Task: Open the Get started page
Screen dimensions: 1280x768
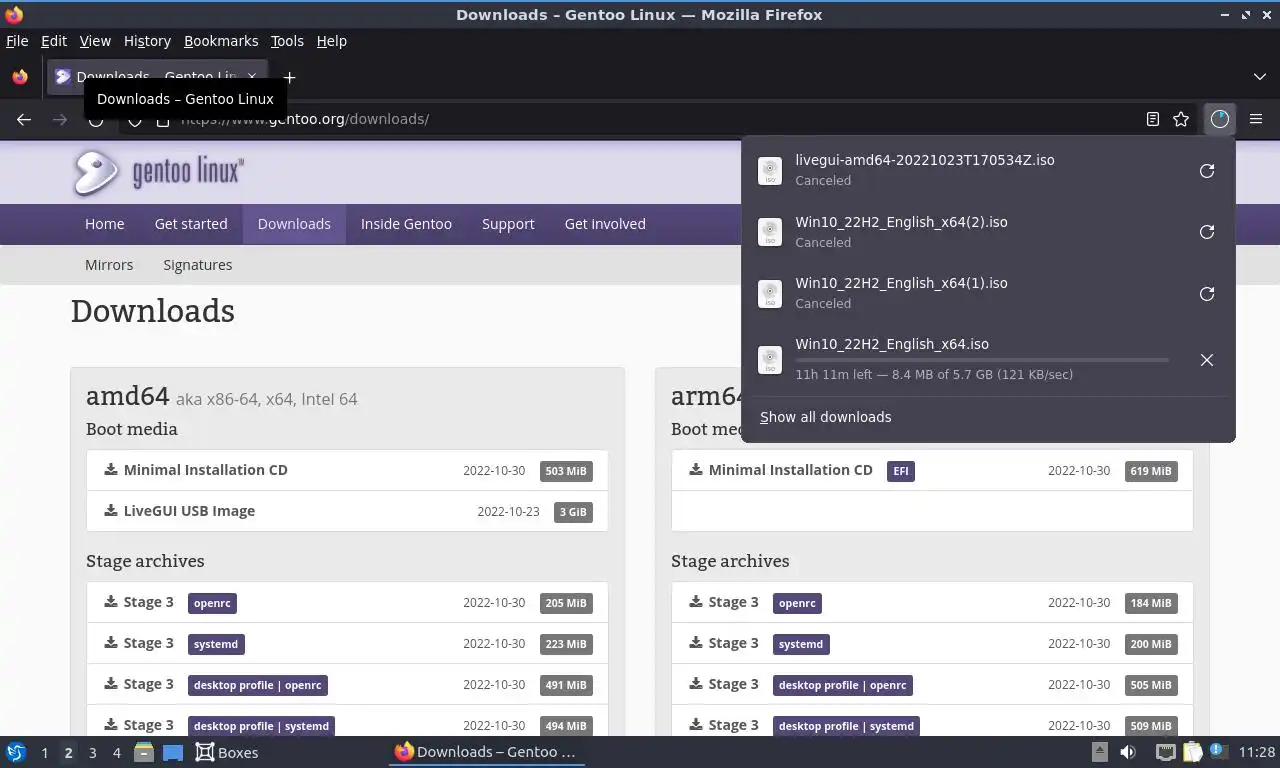Action: pyautogui.click(x=191, y=224)
